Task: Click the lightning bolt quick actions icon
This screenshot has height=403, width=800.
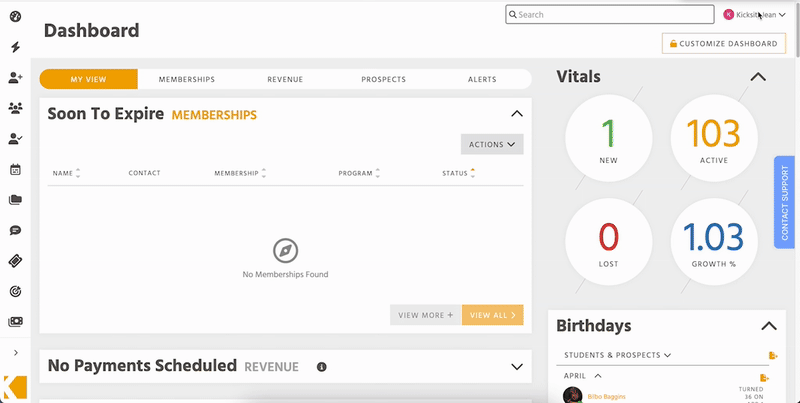Action: [x=15, y=47]
